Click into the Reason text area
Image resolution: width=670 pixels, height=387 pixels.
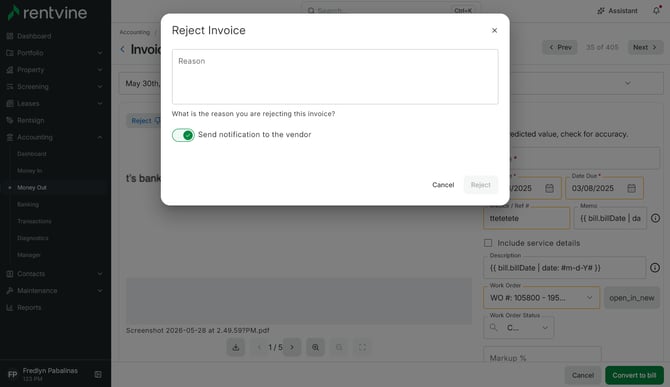pos(335,77)
